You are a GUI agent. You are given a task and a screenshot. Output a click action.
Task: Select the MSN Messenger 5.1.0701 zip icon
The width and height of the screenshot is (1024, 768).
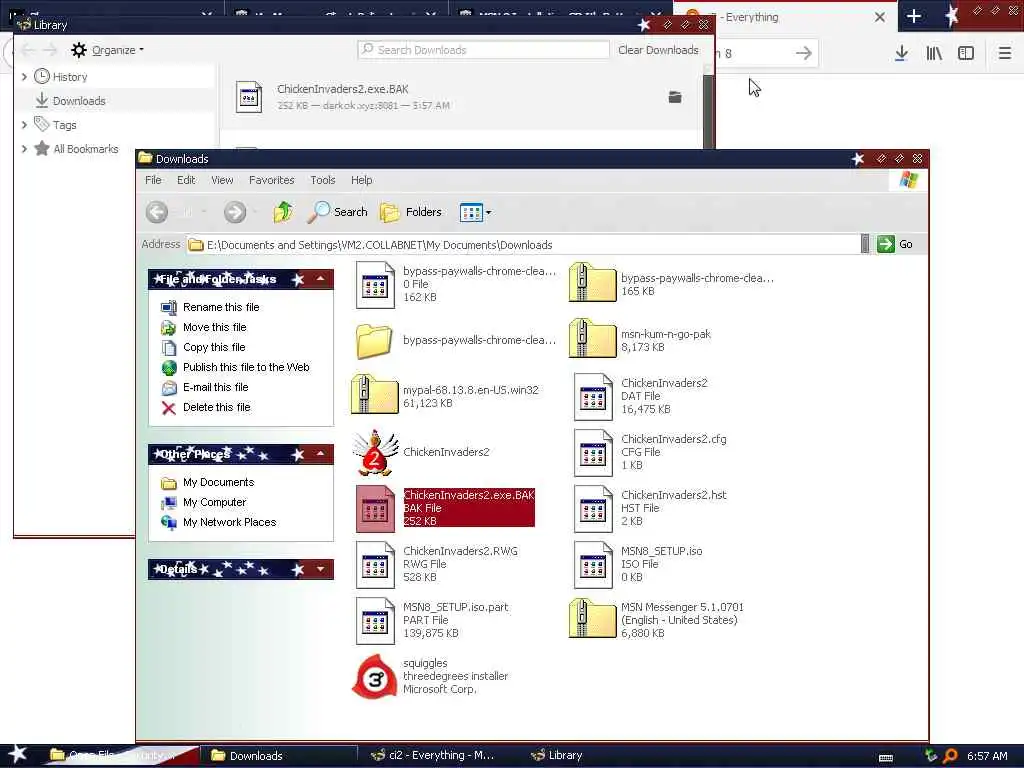coord(592,618)
